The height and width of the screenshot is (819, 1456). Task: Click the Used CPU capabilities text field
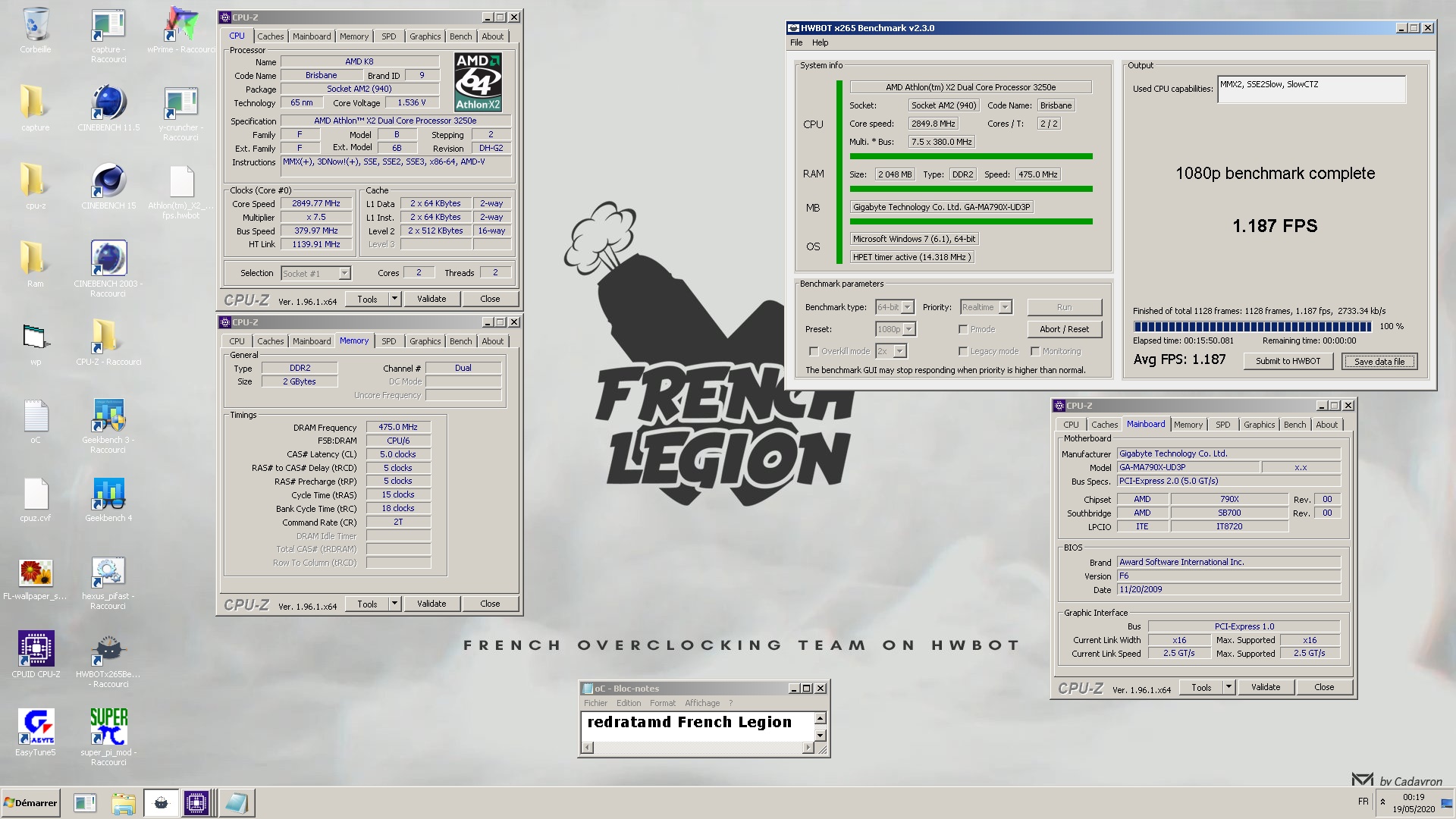coord(1311,89)
